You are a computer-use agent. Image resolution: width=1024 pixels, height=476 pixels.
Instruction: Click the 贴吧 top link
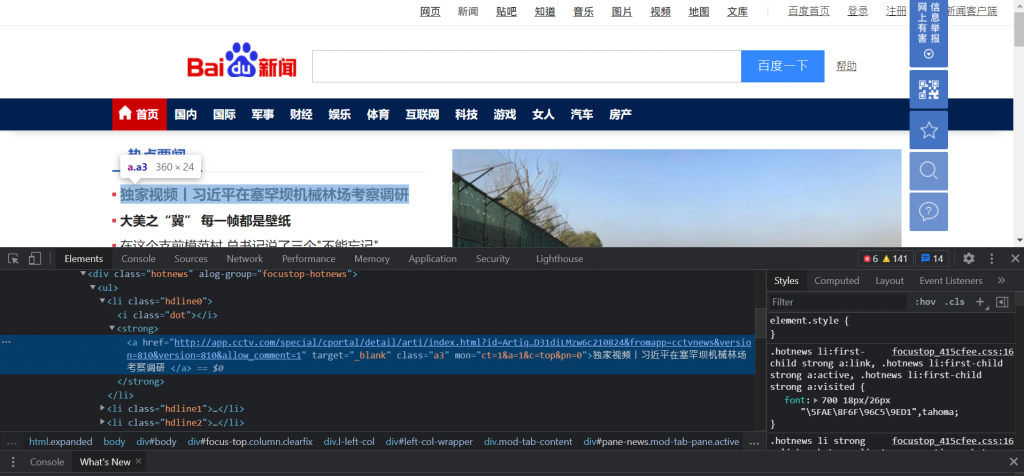tap(506, 11)
